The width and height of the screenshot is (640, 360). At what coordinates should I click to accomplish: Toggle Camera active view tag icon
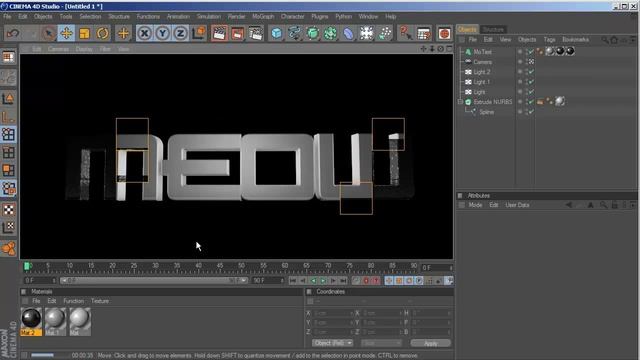[x=531, y=62]
